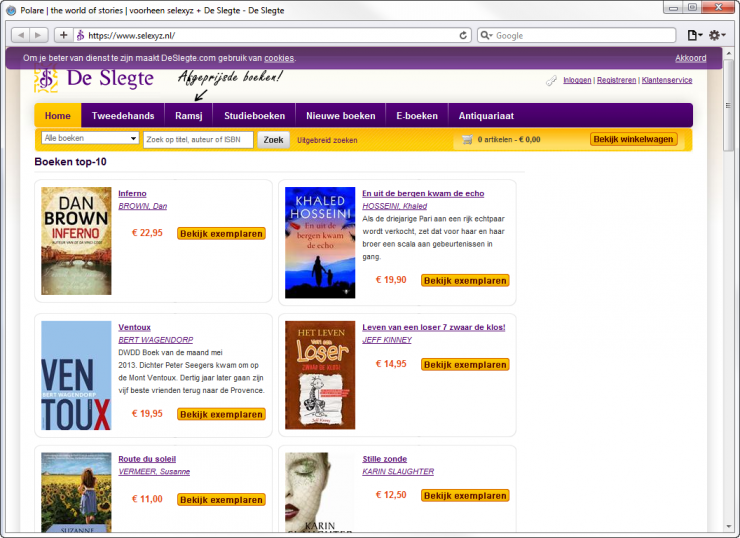Open the Klantenservice link
The width and height of the screenshot is (740, 538).
click(667, 80)
